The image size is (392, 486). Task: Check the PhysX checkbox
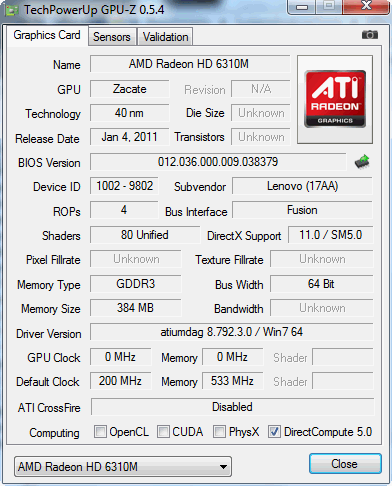(219, 431)
